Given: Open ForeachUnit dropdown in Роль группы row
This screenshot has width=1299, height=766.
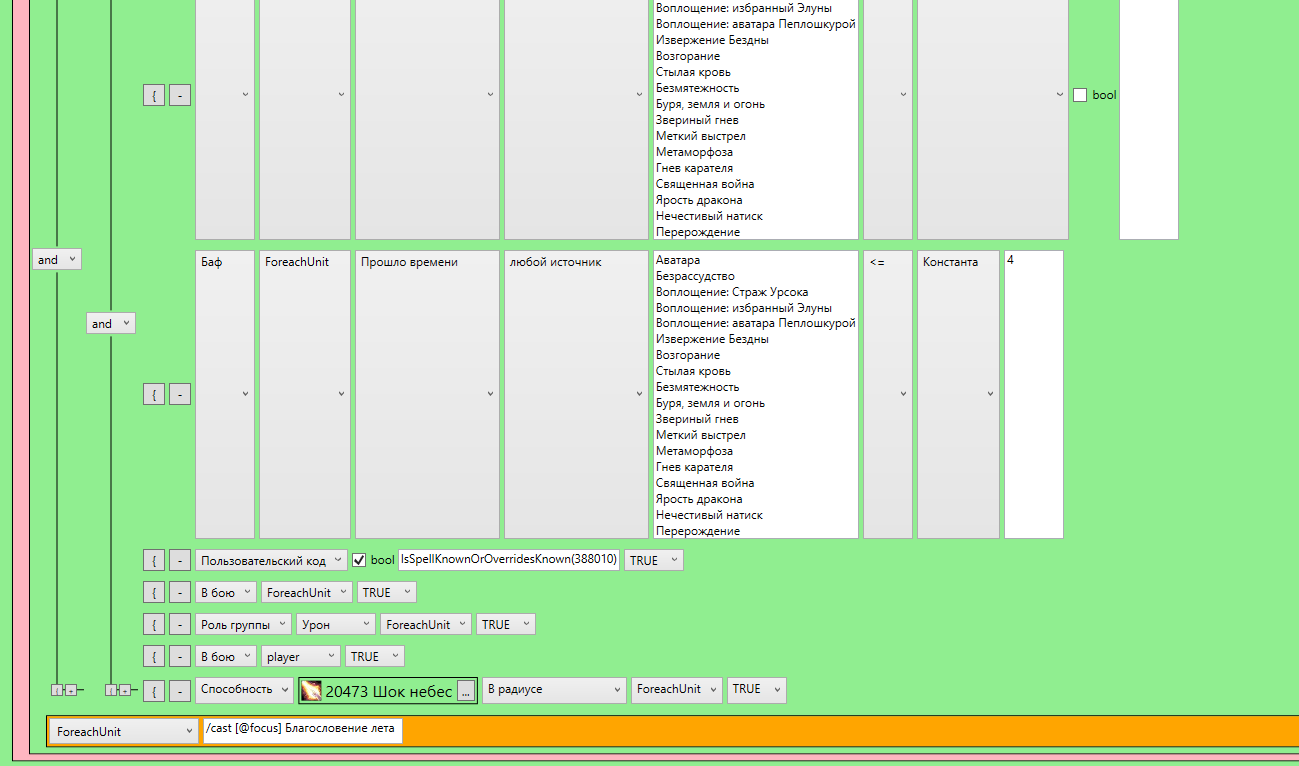Looking at the screenshot, I should pyautogui.click(x=426, y=624).
